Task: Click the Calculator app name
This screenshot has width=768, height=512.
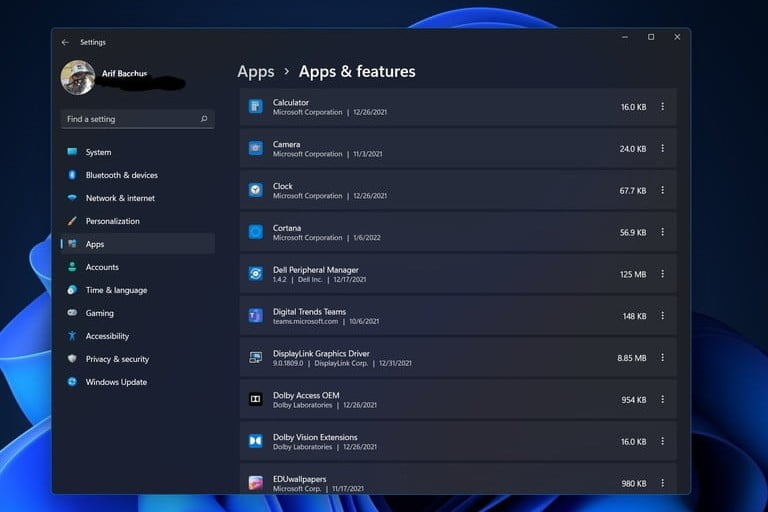Action: click(291, 102)
